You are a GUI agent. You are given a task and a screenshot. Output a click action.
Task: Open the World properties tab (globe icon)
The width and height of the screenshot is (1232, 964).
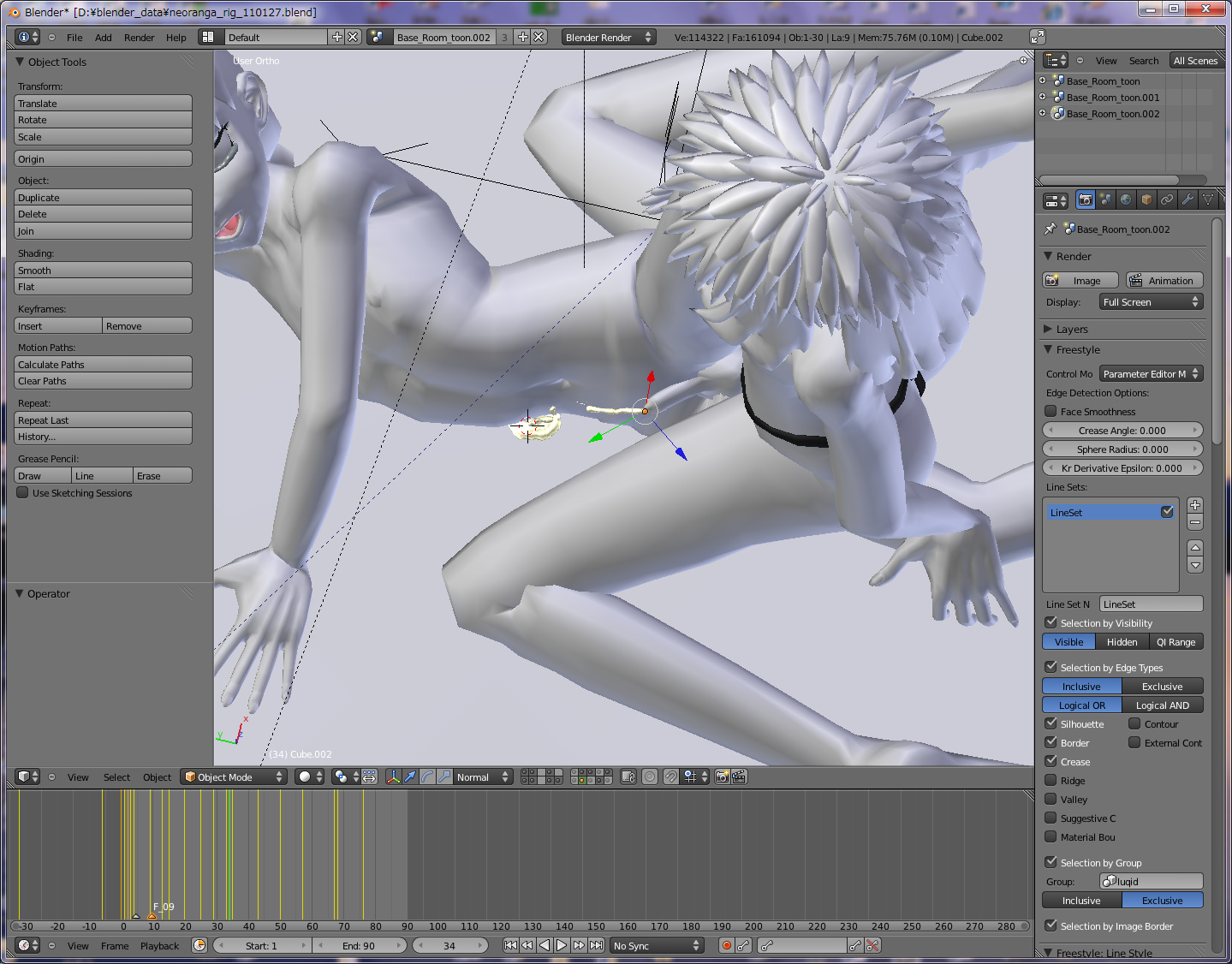[1126, 199]
